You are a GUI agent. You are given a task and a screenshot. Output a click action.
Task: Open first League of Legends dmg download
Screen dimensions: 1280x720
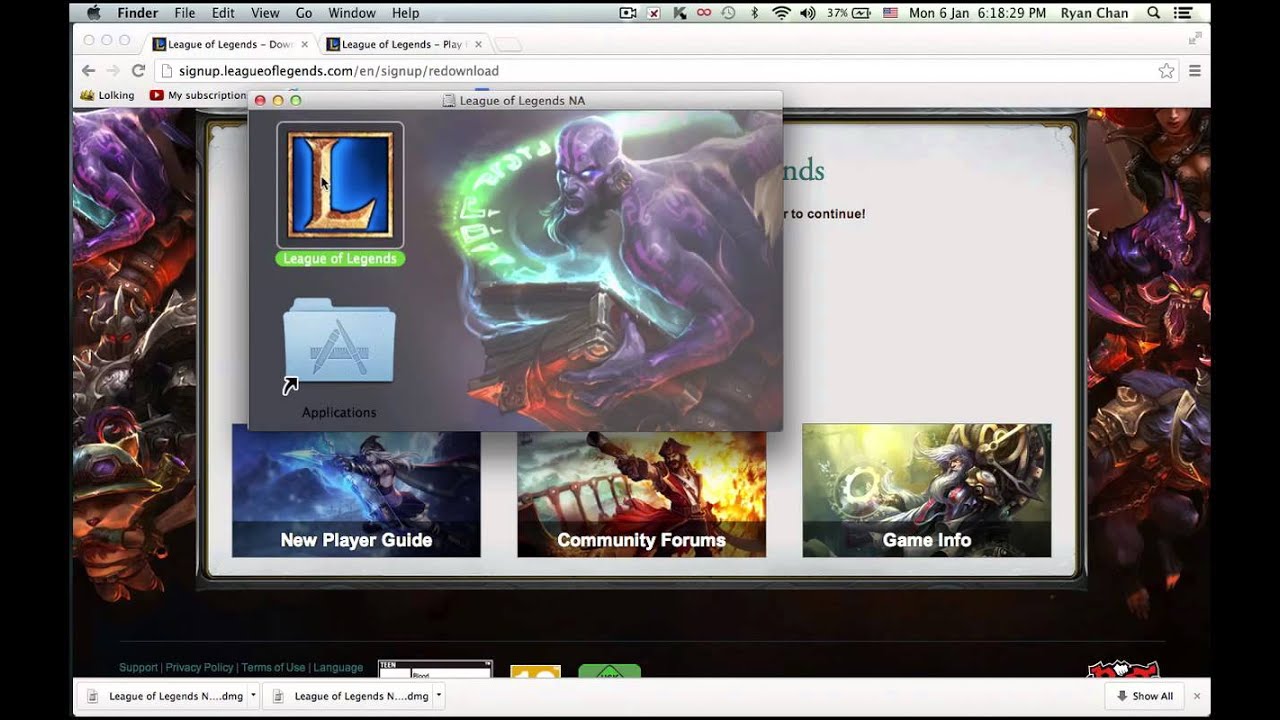164,696
